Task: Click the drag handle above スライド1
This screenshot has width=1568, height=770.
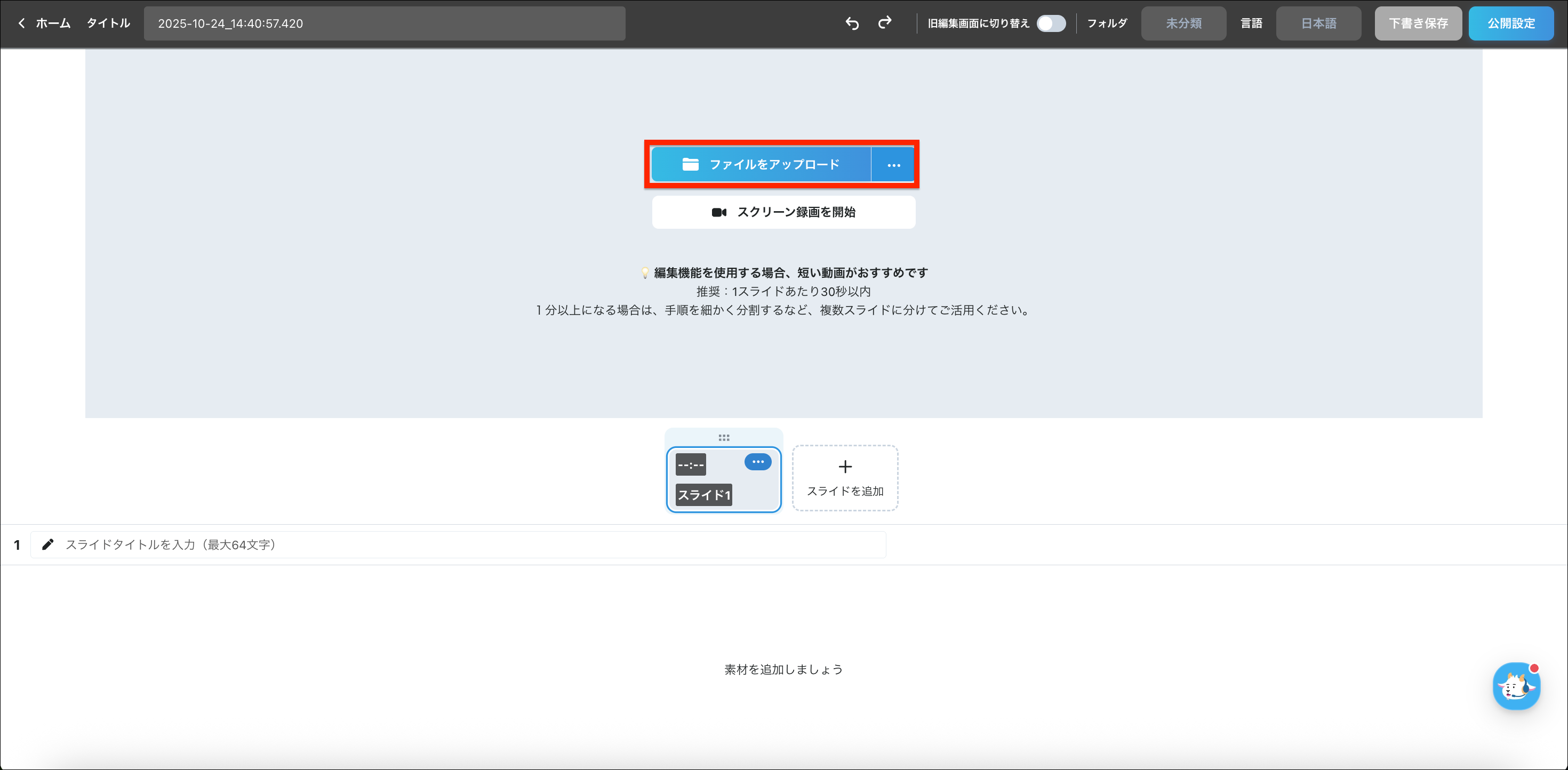Action: point(723,437)
